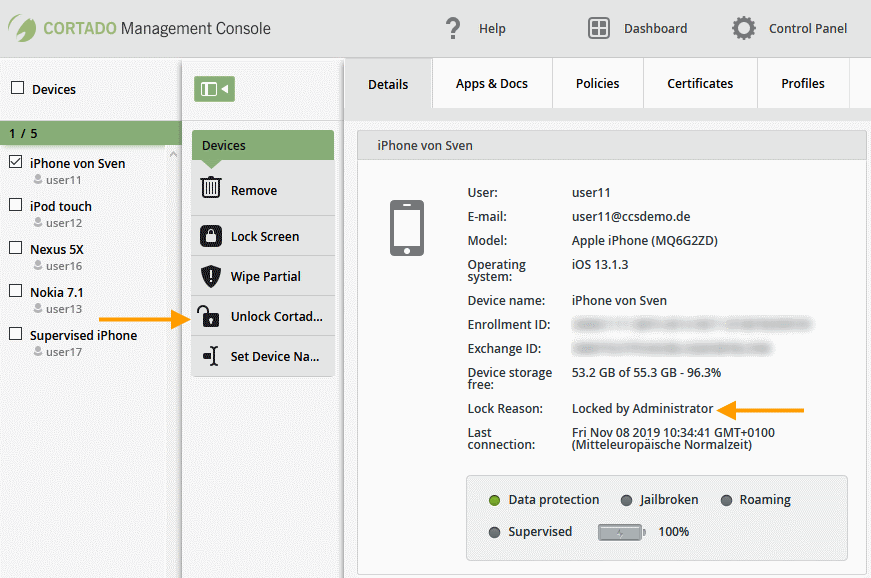Click the device list scroll up arrow

pos(173,154)
